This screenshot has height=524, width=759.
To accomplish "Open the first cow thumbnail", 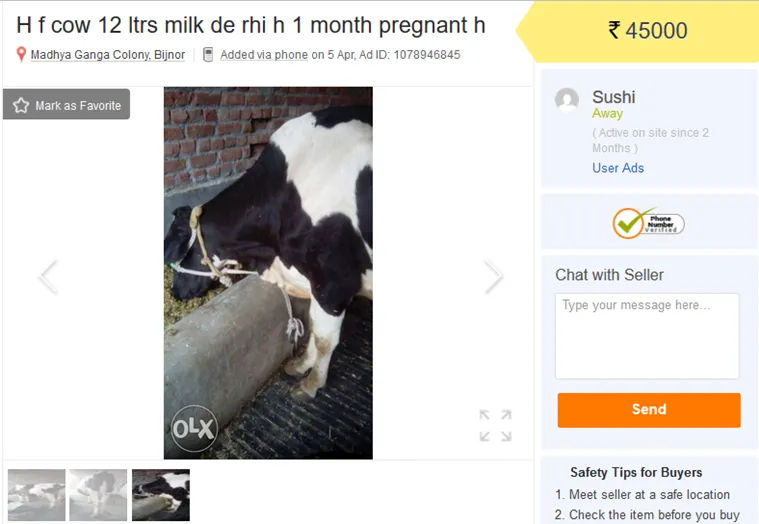I will coord(36,494).
